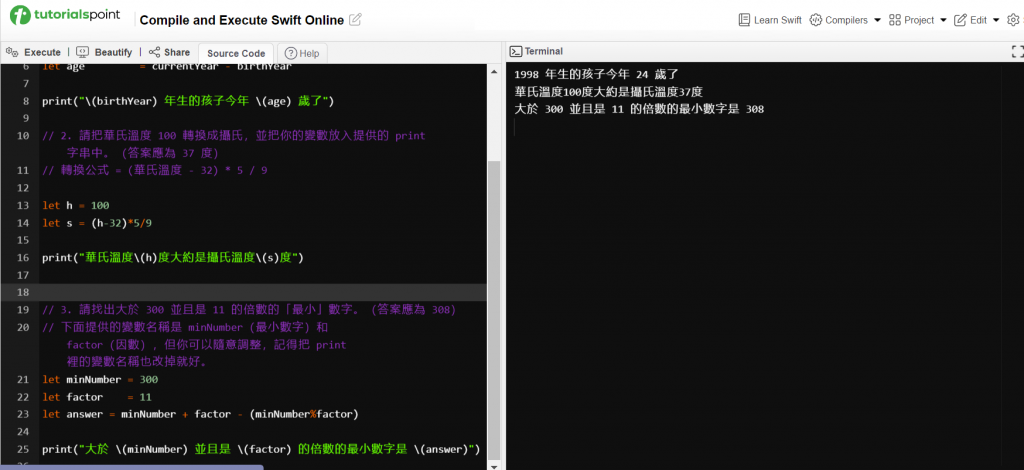Screen dimensions: 1024x470
Task: Click the Beautify monitor icon
Action: (82, 52)
